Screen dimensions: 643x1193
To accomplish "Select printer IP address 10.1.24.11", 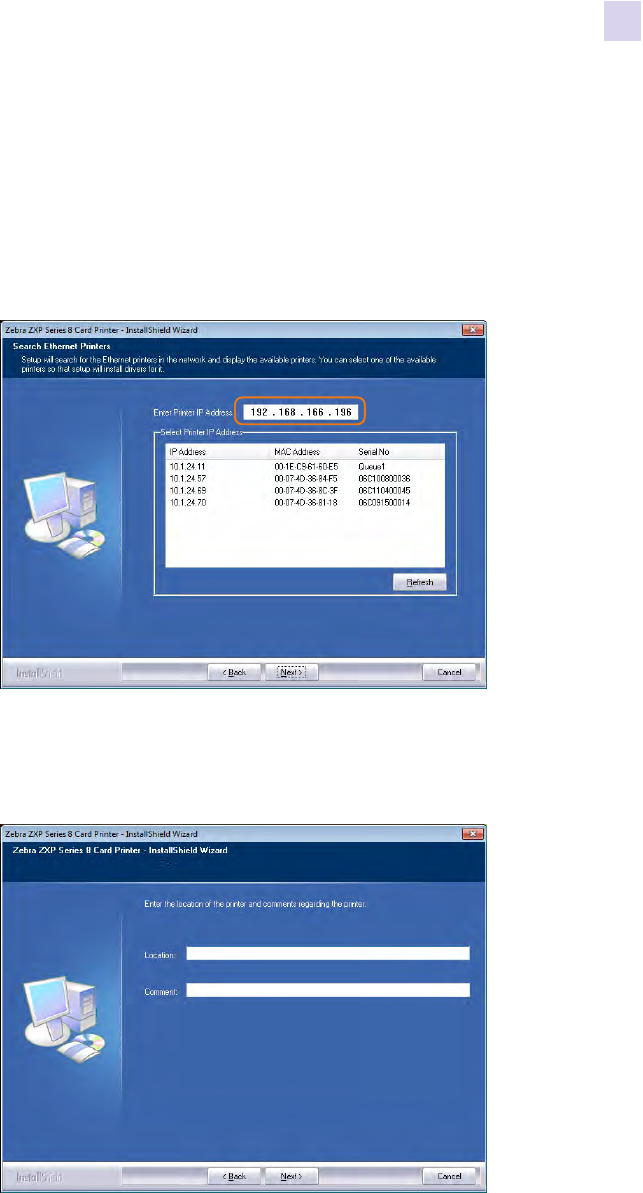I will 185,464.
